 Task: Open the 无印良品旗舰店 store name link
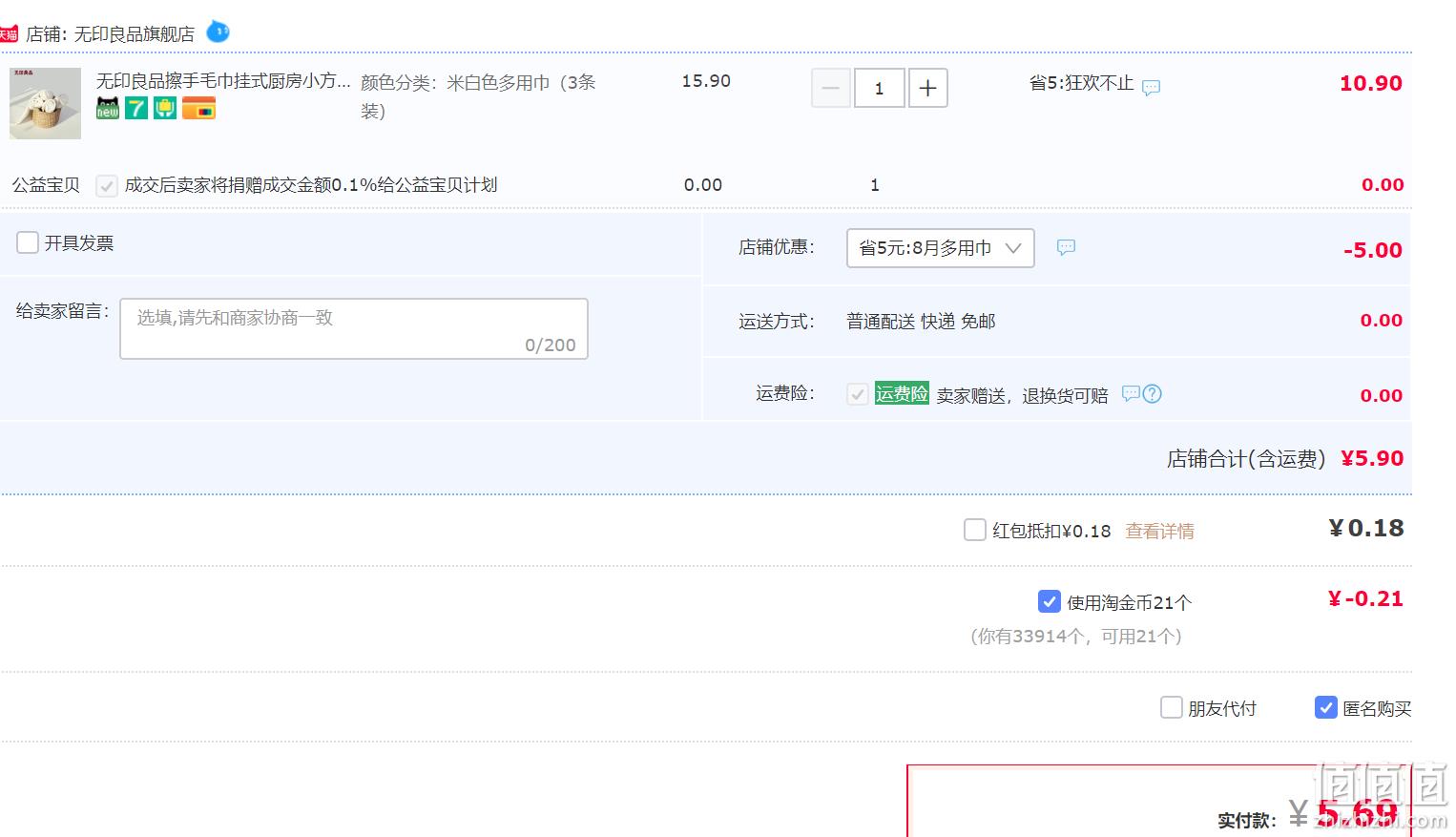(x=135, y=34)
